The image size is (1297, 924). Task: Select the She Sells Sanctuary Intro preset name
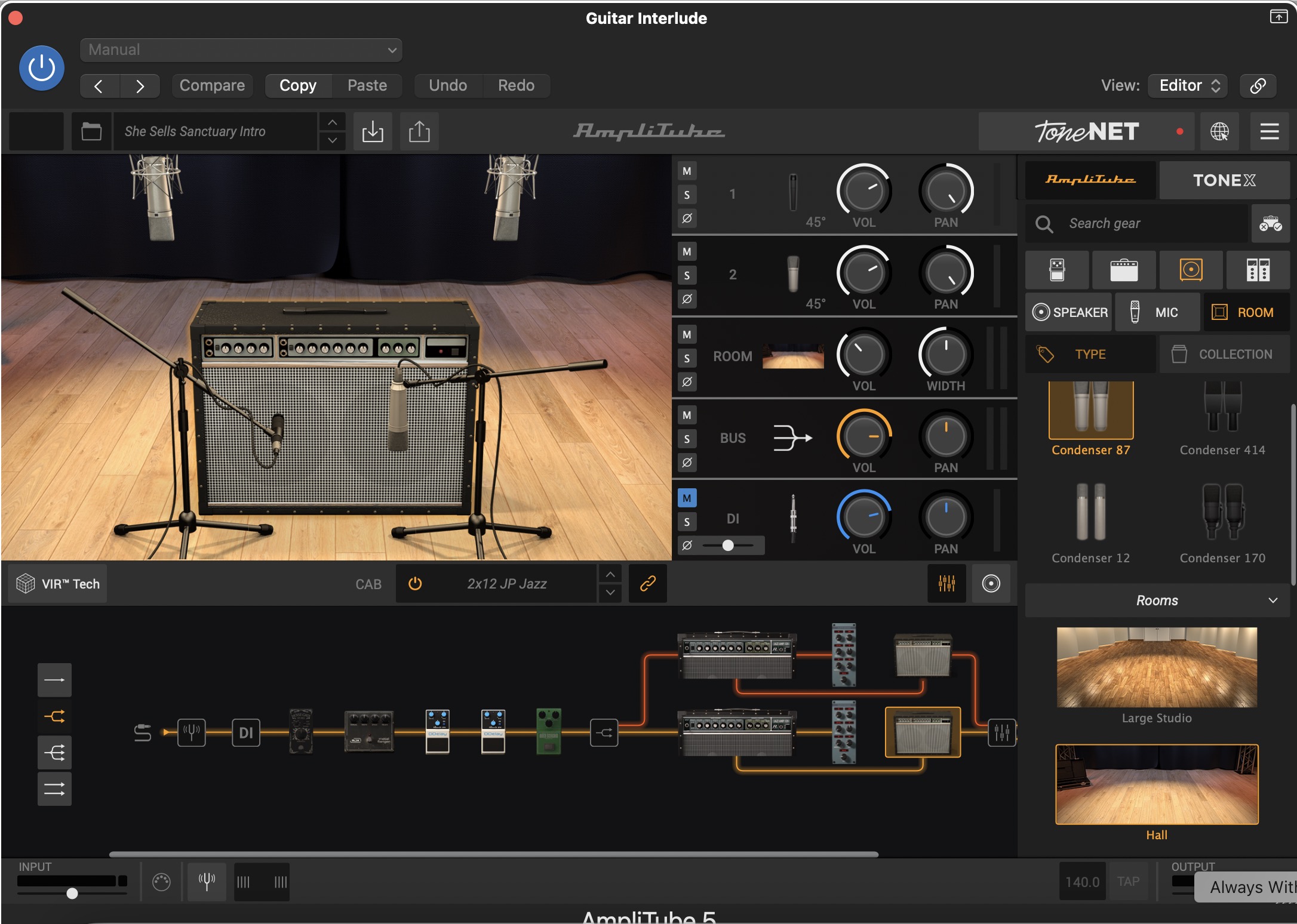click(x=215, y=131)
